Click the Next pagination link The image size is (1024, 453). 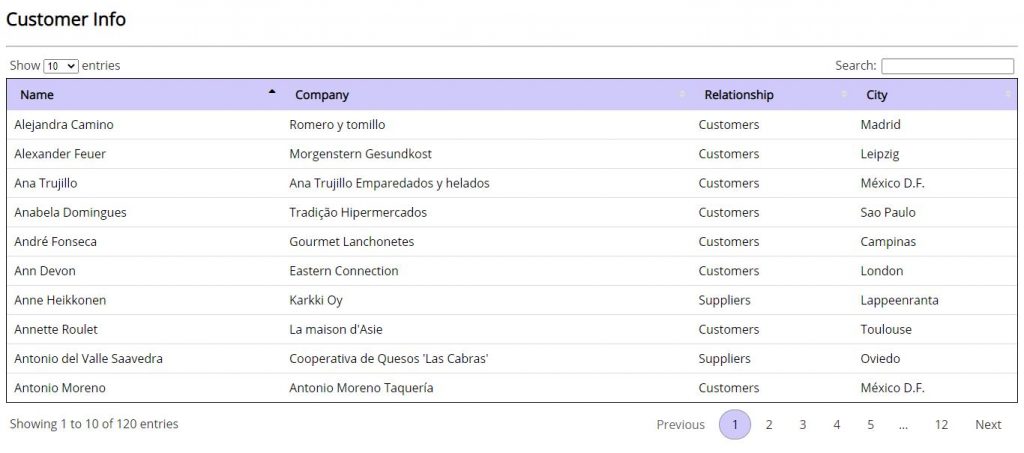pos(988,424)
